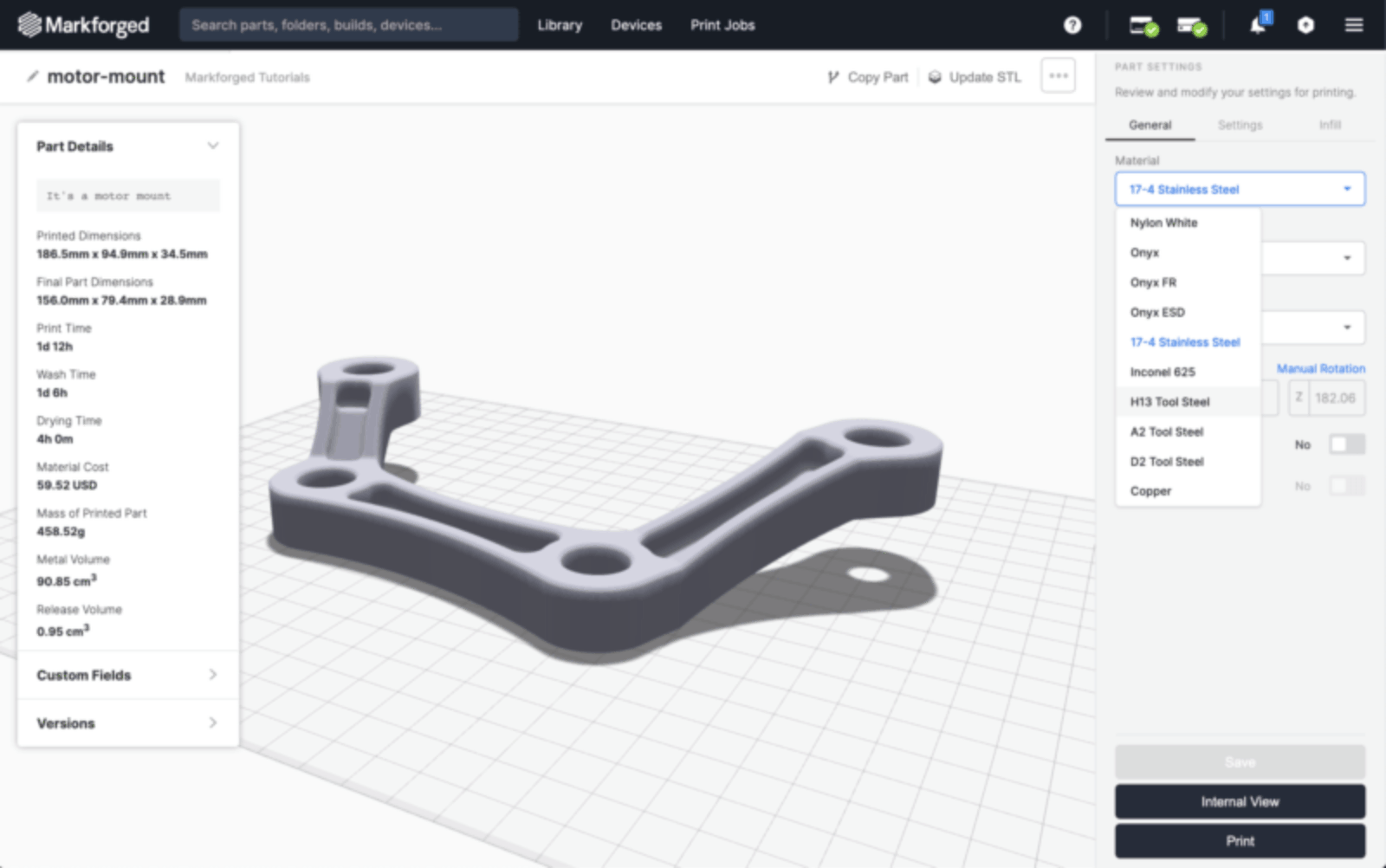
Task: Click the Update STL cube icon
Action: tap(934, 76)
